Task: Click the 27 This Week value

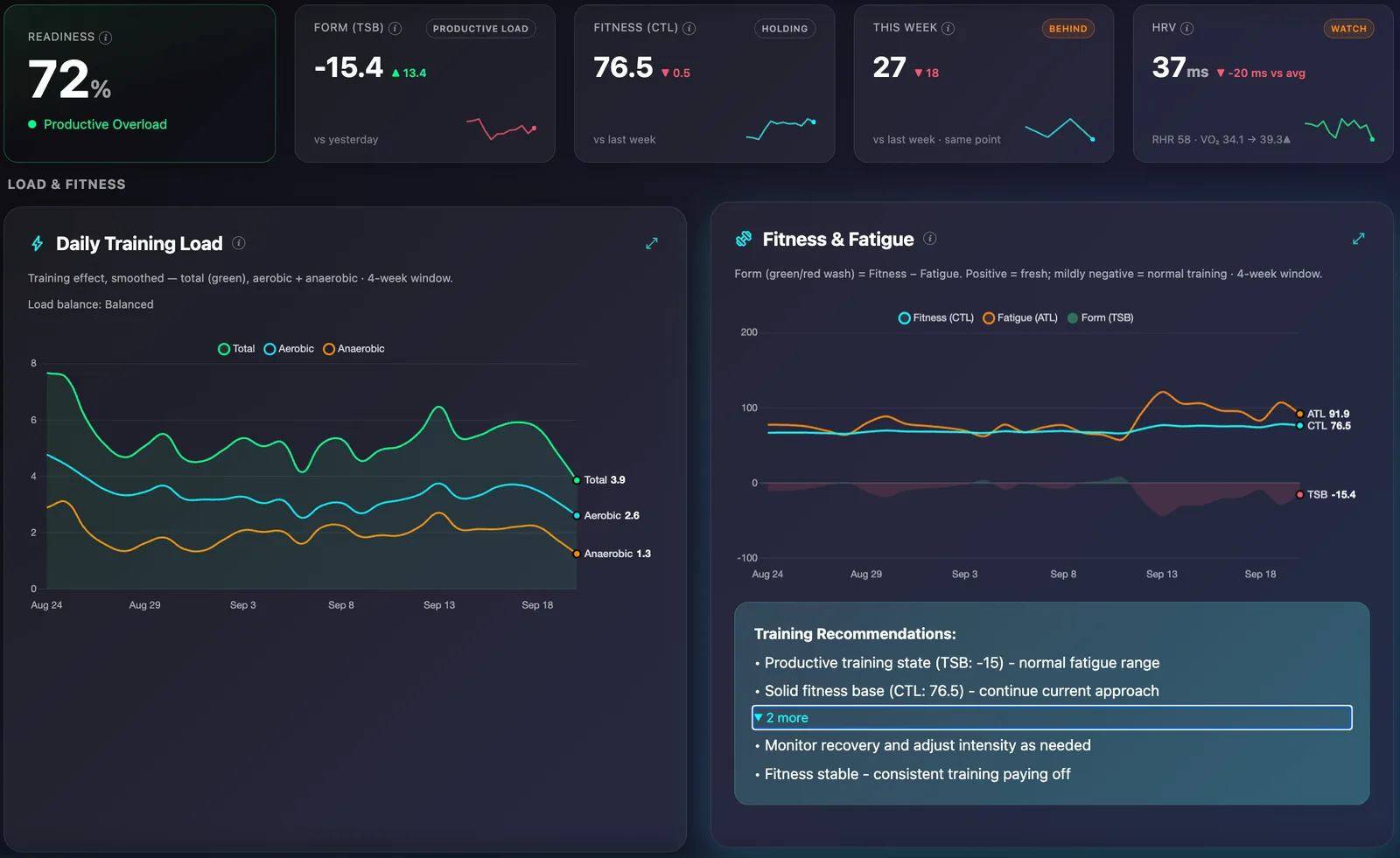Action: (x=889, y=67)
